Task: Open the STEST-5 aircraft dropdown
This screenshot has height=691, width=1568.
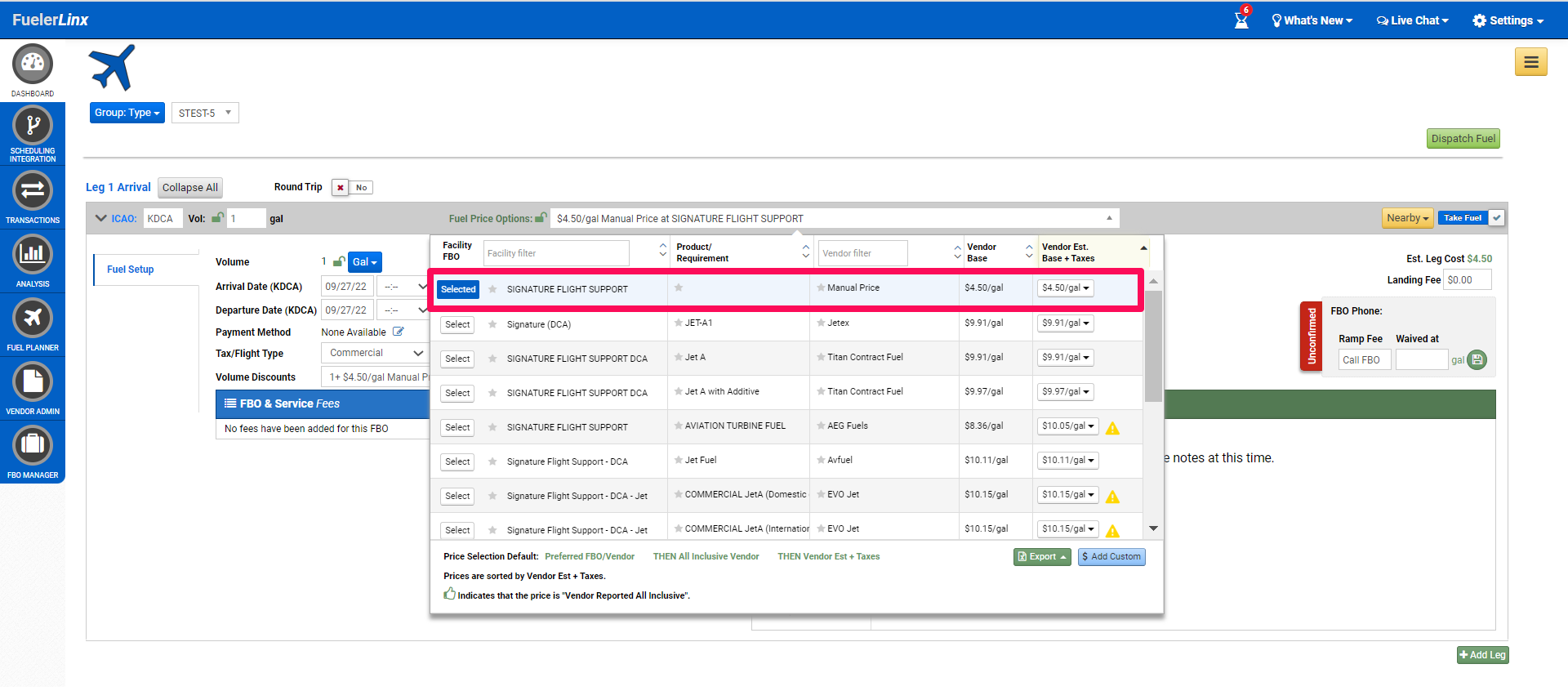Action: [205, 113]
